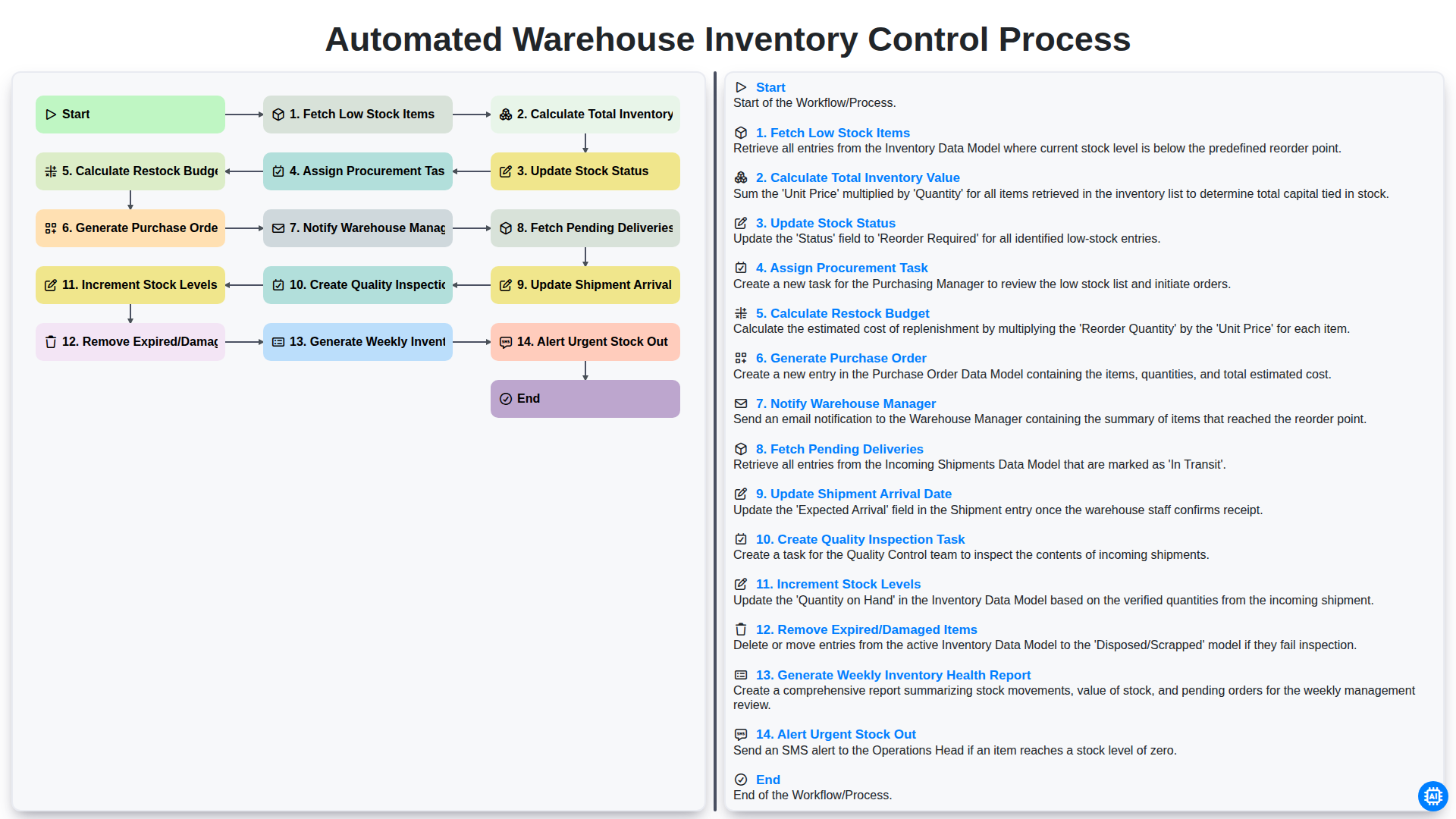Click checklist icon in Create Quality Inspection node
Viewport: 1456px width, 819px height.
(x=278, y=285)
